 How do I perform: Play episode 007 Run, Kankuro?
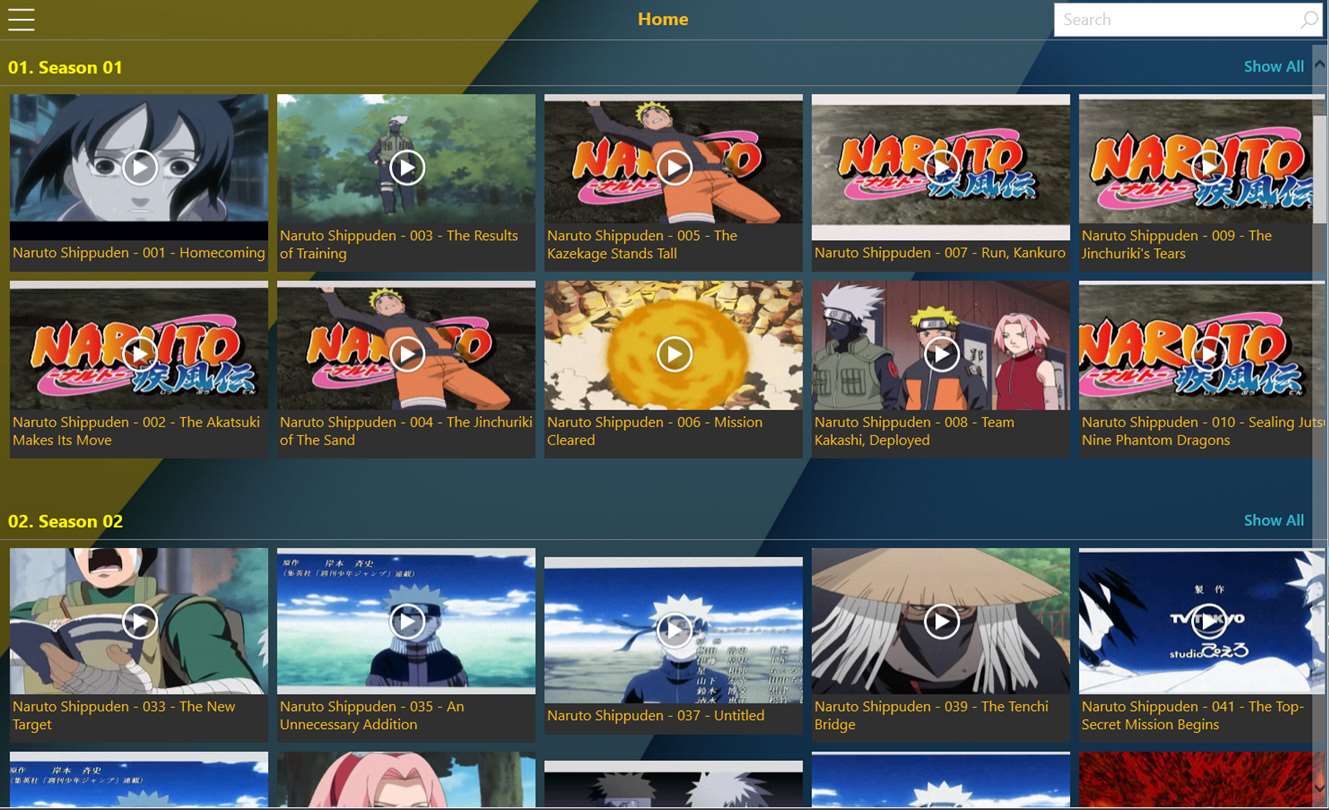(x=941, y=167)
